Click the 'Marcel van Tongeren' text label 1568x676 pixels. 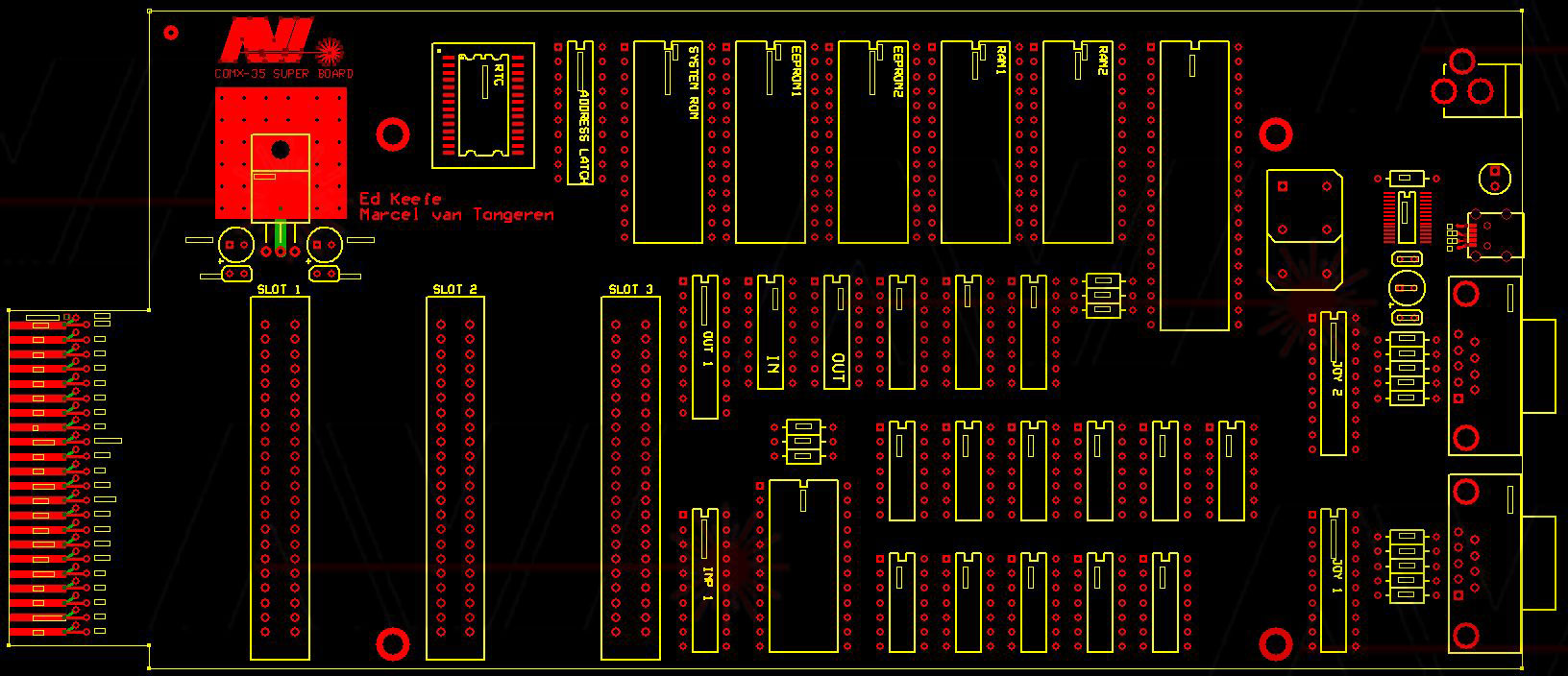[x=456, y=215]
